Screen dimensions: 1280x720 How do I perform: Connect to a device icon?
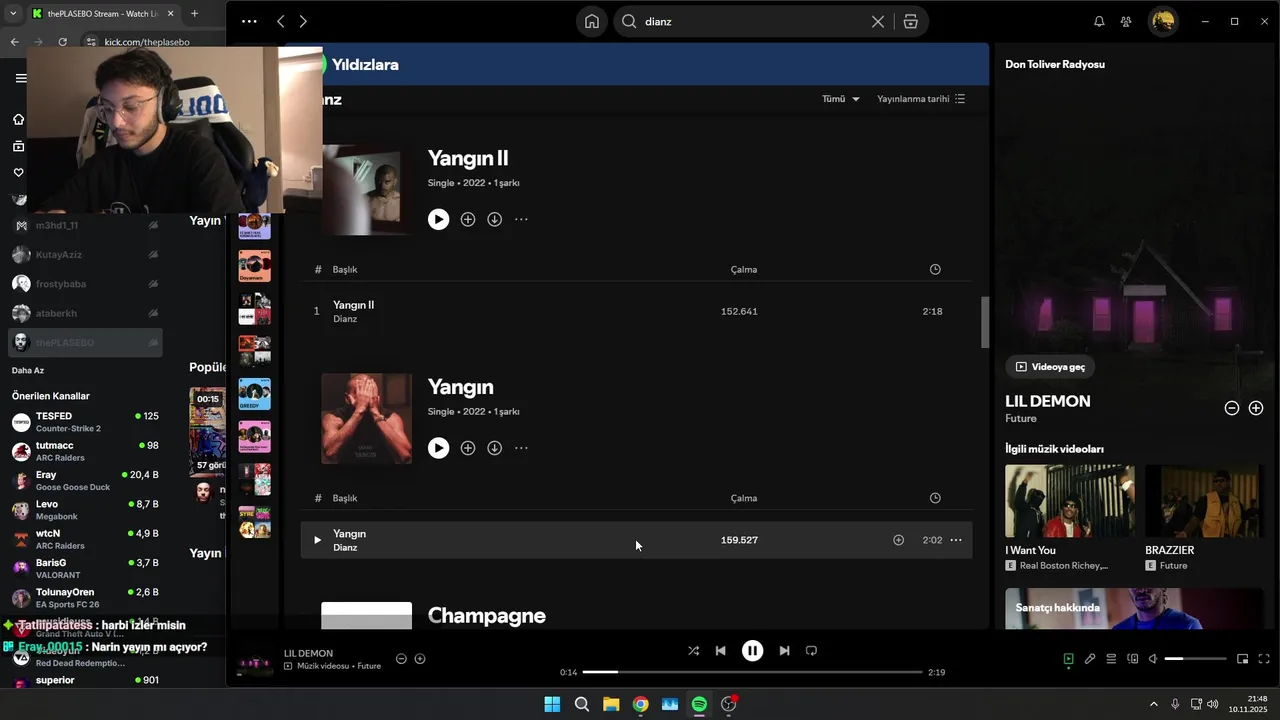click(1133, 659)
